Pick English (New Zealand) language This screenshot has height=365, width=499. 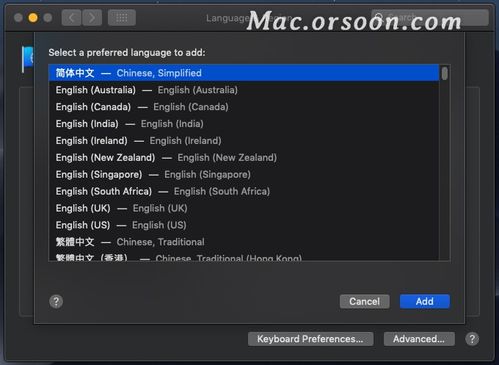[244, 158]
